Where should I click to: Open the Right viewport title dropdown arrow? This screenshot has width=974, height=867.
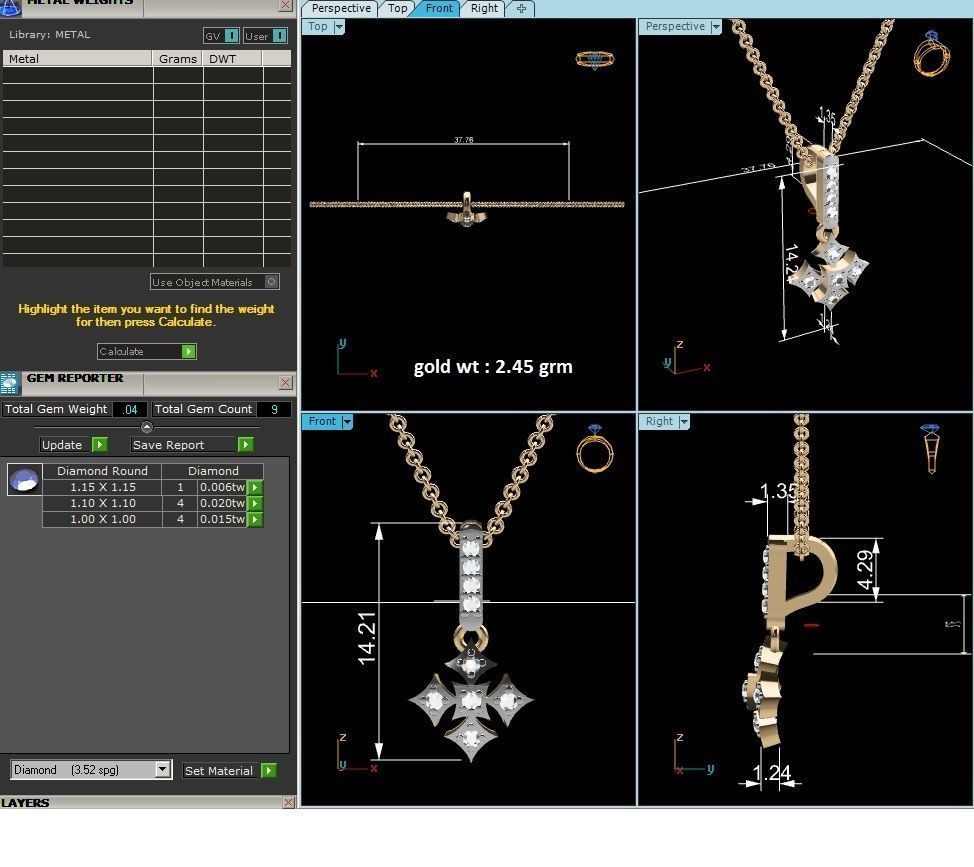(x=684, y=422)
